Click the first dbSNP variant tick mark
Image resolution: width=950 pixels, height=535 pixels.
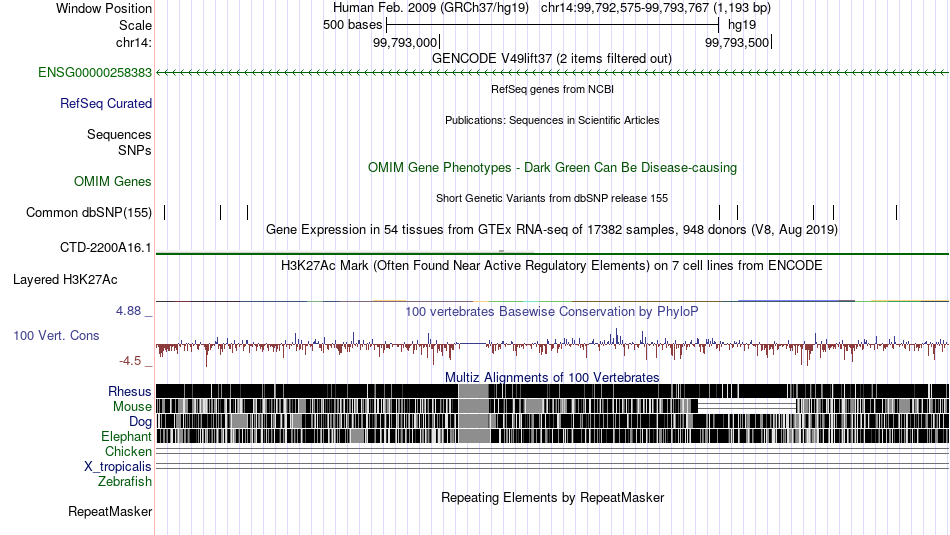[x=164, y=212]
